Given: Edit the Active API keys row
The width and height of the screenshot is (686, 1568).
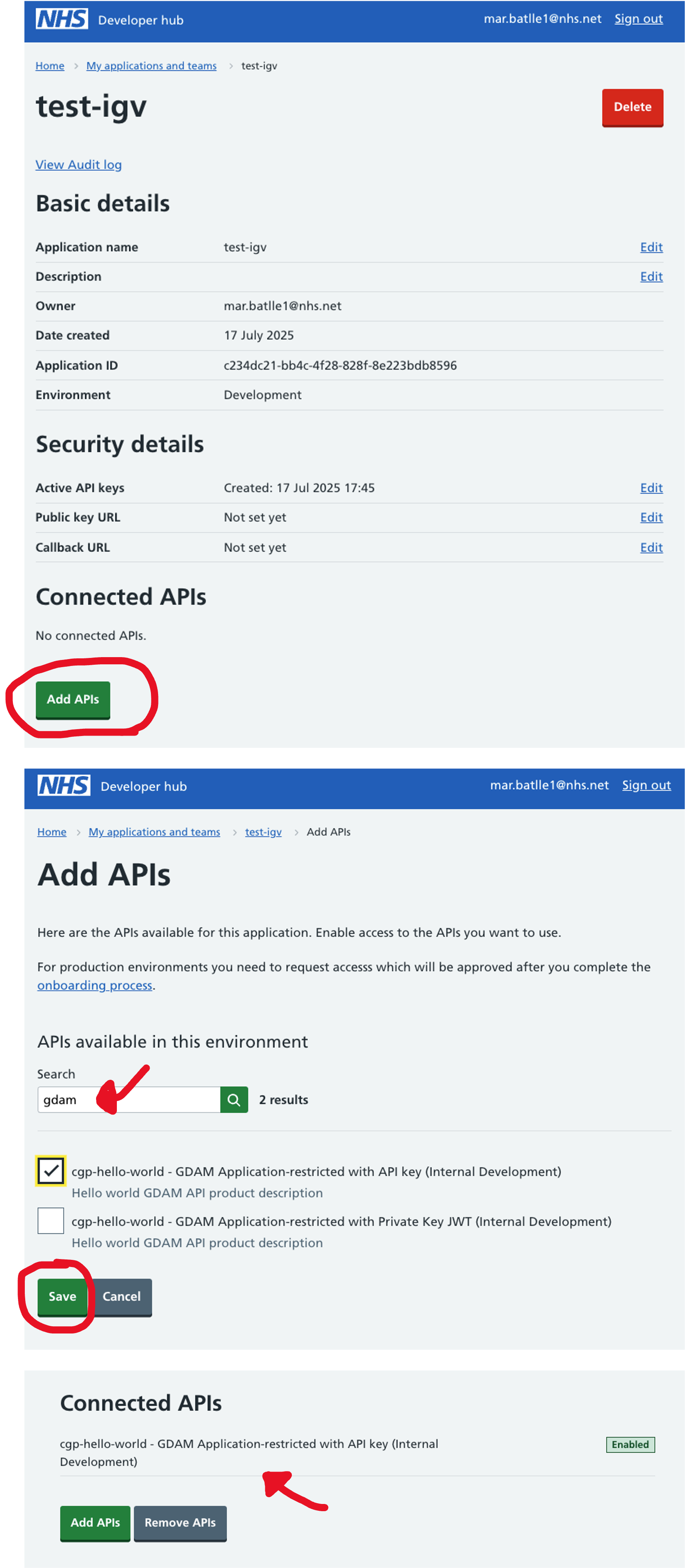Looking at the screenshot, I should pos(651,487).
